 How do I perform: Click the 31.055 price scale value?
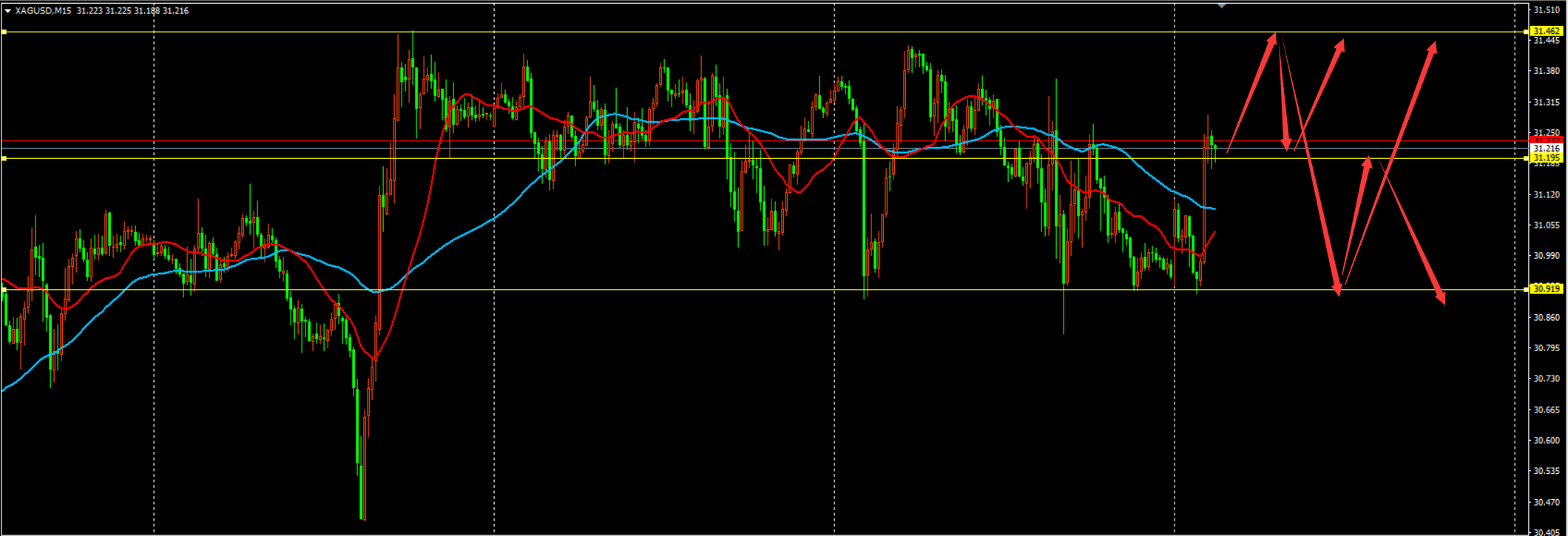[x=1547, y=225]
